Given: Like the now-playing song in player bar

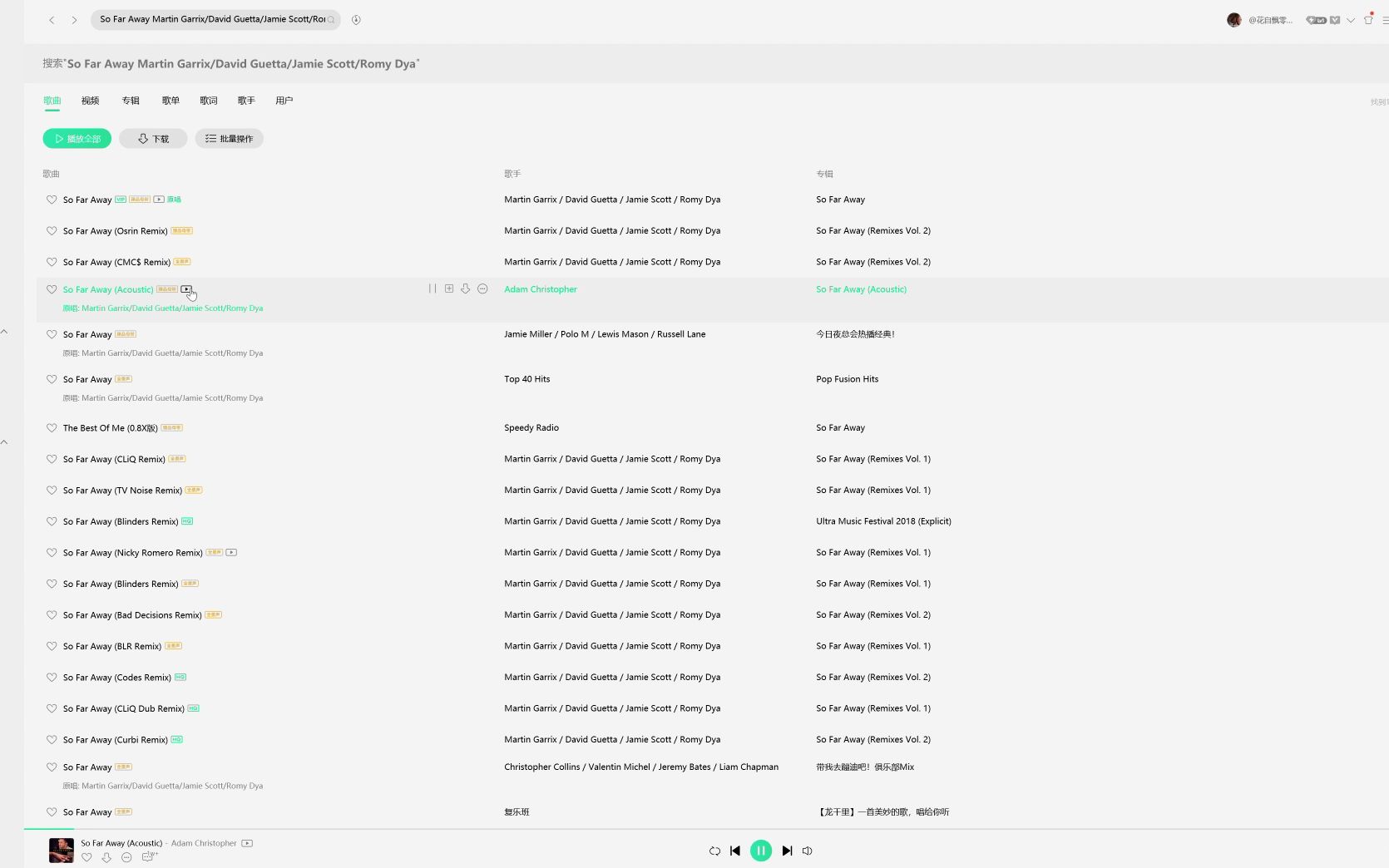Looking at the screenshot, I should pos(87,857).
